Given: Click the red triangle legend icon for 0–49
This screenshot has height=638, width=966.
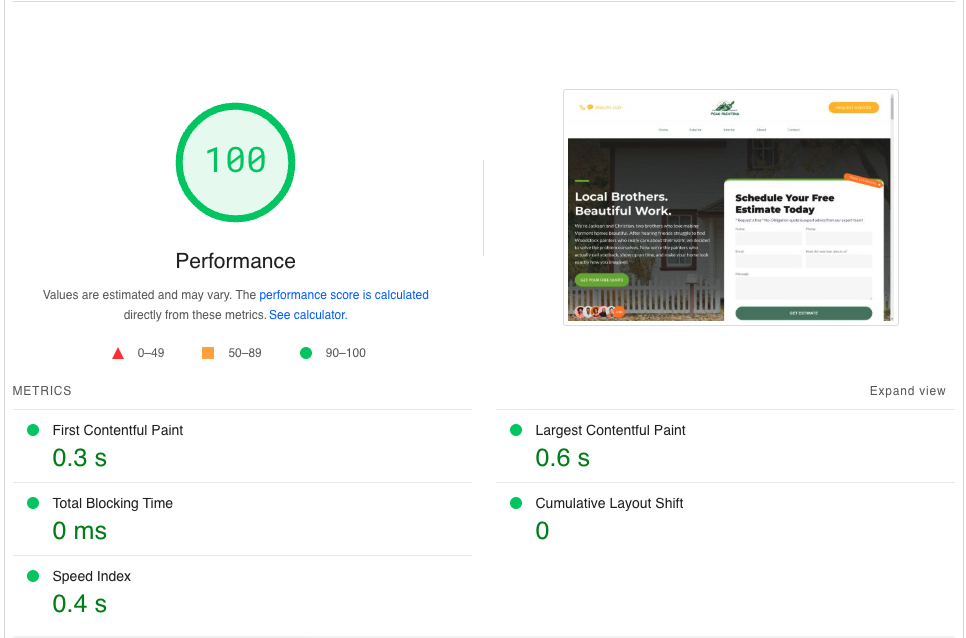Looking at the screenshot, I should [x=118, y=352].
